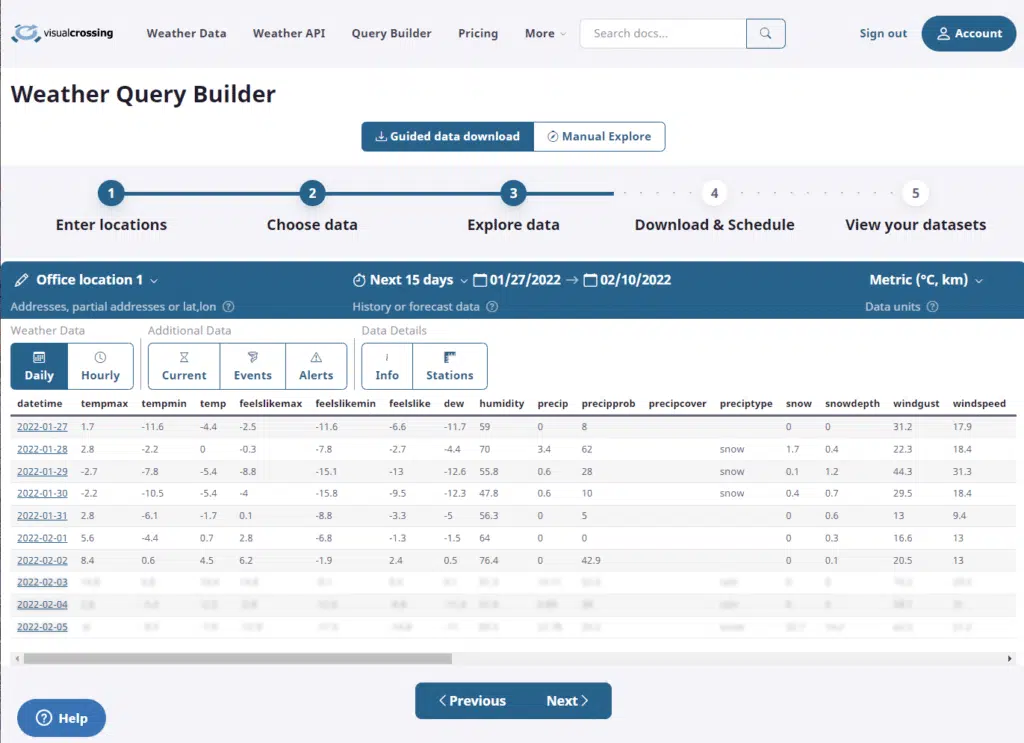The width and height of the screenshot is (1024, 743).
Task: Switch to Hourly weather data
Action: pos(100,366)
